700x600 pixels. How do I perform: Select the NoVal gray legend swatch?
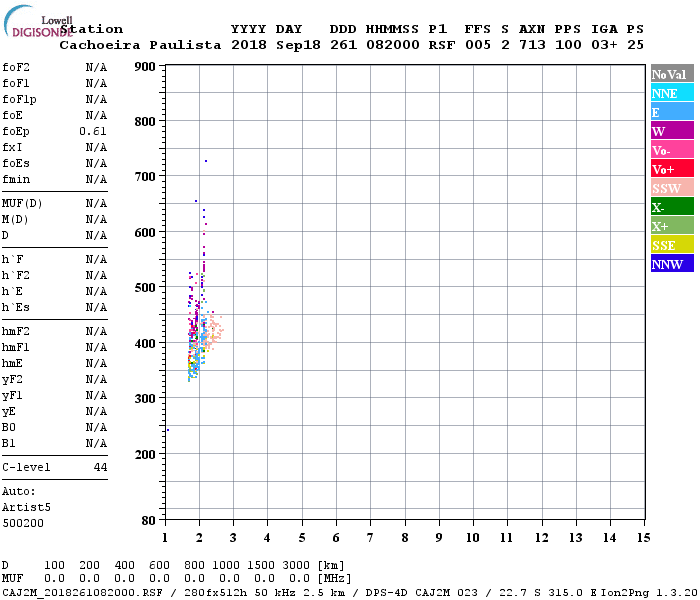[672, 74]
